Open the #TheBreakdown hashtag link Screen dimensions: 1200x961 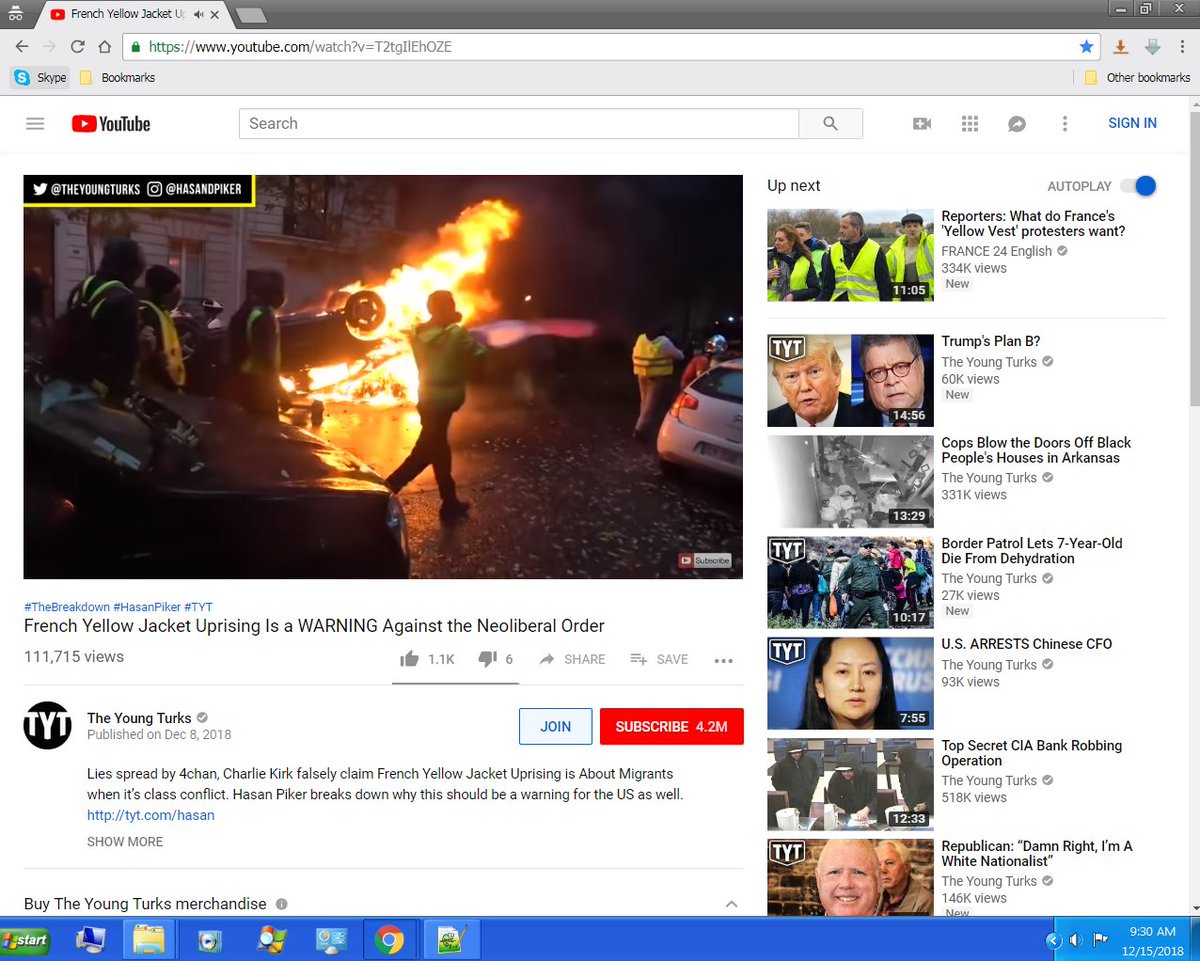click(x=67, y=607)
